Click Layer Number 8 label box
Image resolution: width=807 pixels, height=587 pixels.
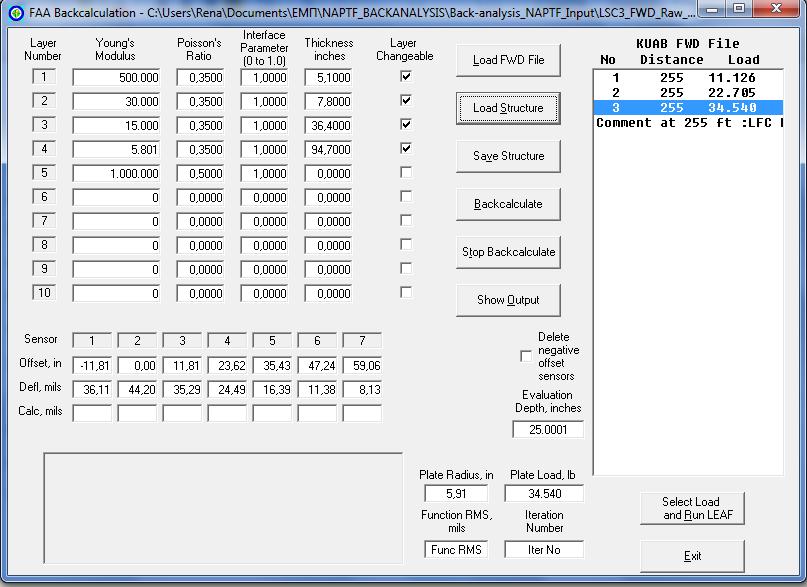coord(44,244)
